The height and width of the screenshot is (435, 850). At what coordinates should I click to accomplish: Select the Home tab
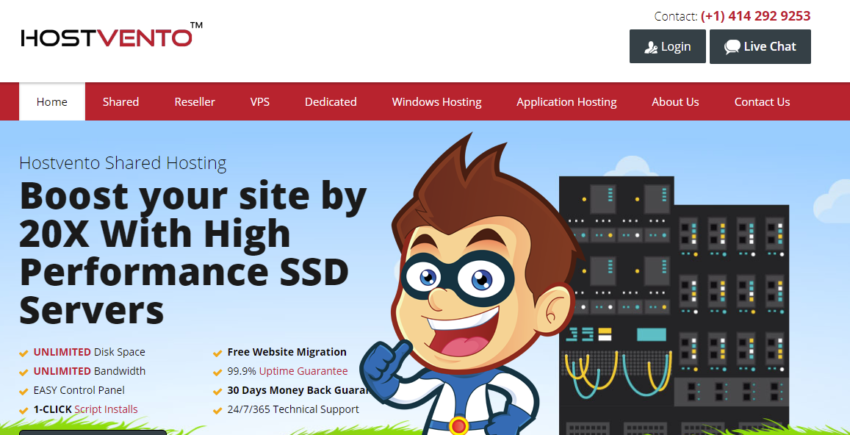(52, 101)
